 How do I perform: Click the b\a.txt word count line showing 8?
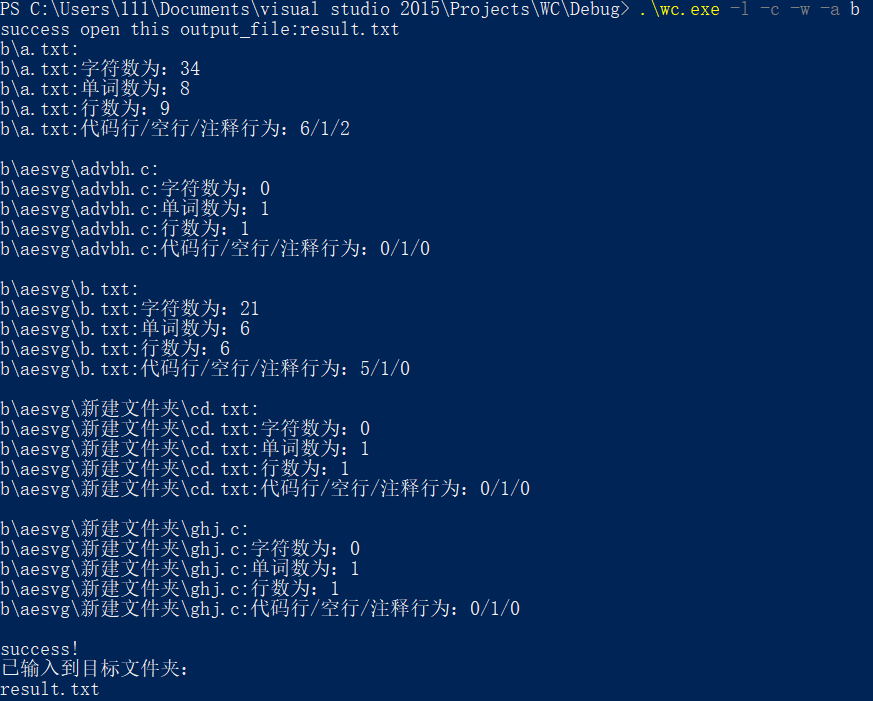(x=95, y=89)
